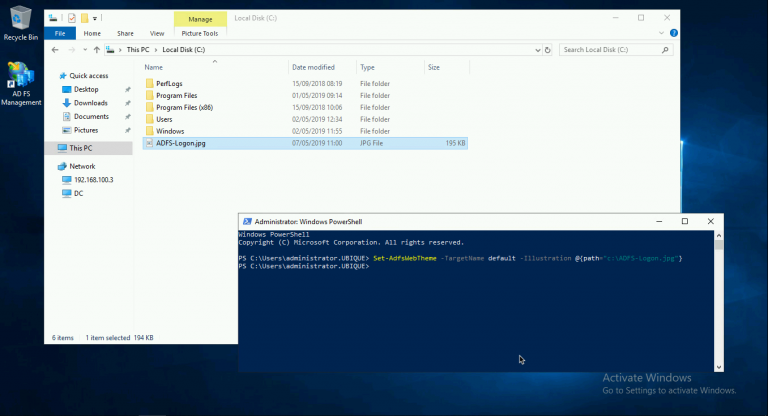Click the pin icon next to Downloads

[x=127, y=103]
